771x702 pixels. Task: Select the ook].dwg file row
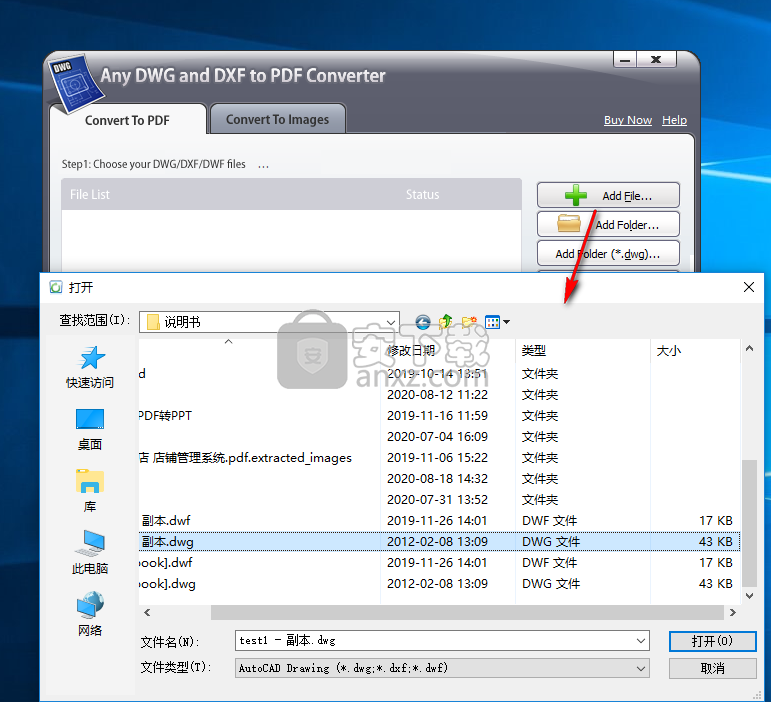pos(439,584)
